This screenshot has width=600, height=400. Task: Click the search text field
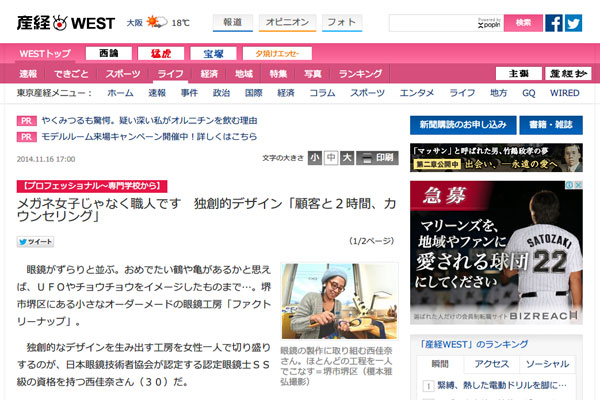coord(444,23)
